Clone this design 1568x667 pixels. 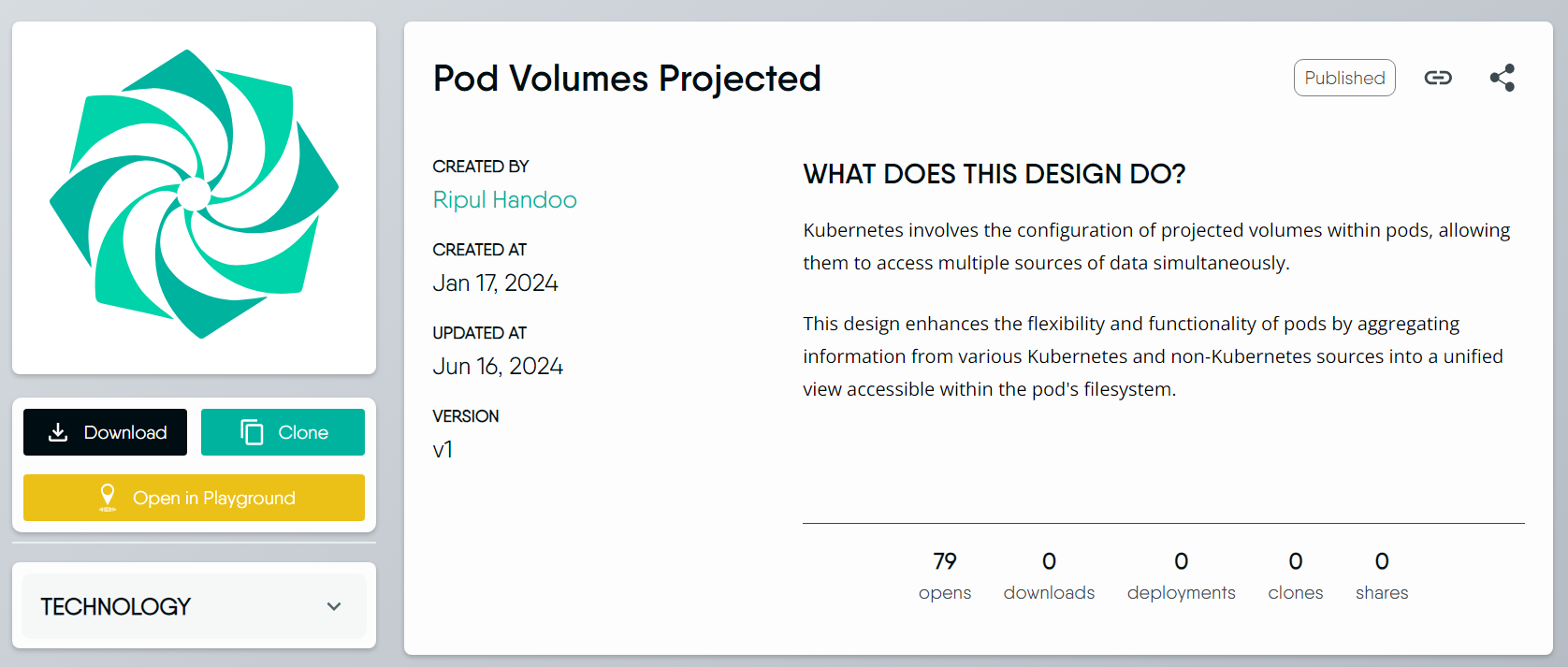(x=283, y=431)
